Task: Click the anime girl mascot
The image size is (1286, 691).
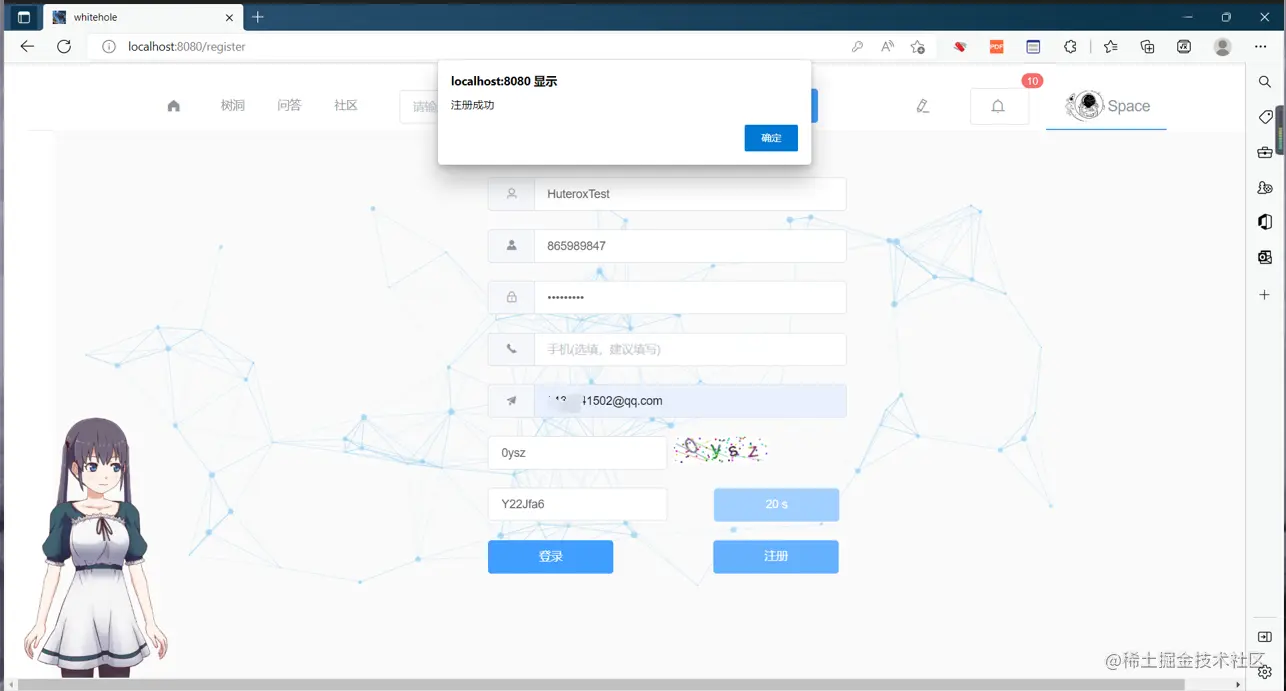Action: pyautogui.click(x=95, y=550)
